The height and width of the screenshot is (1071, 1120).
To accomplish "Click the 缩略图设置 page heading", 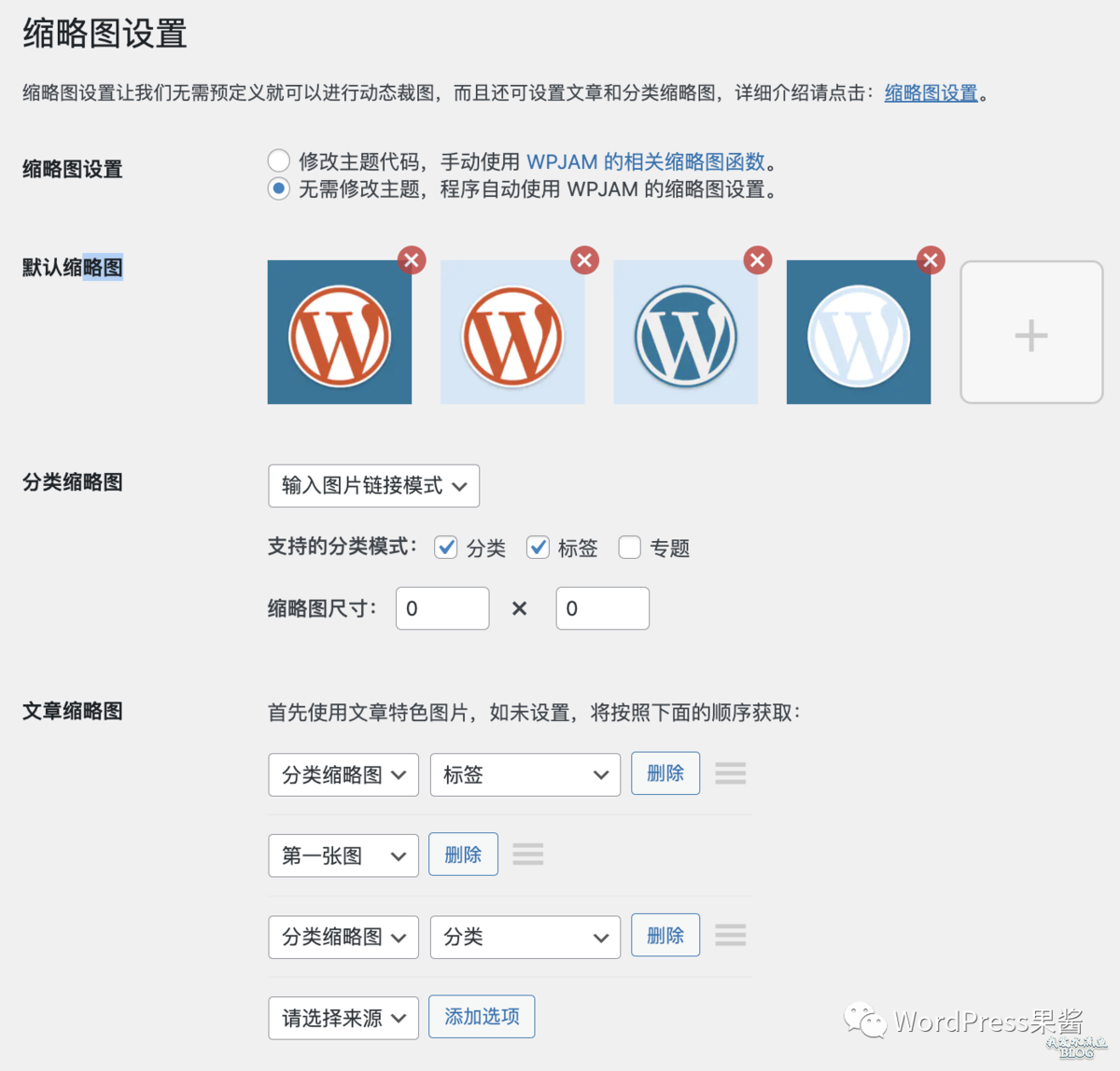I will pos(105,34).
